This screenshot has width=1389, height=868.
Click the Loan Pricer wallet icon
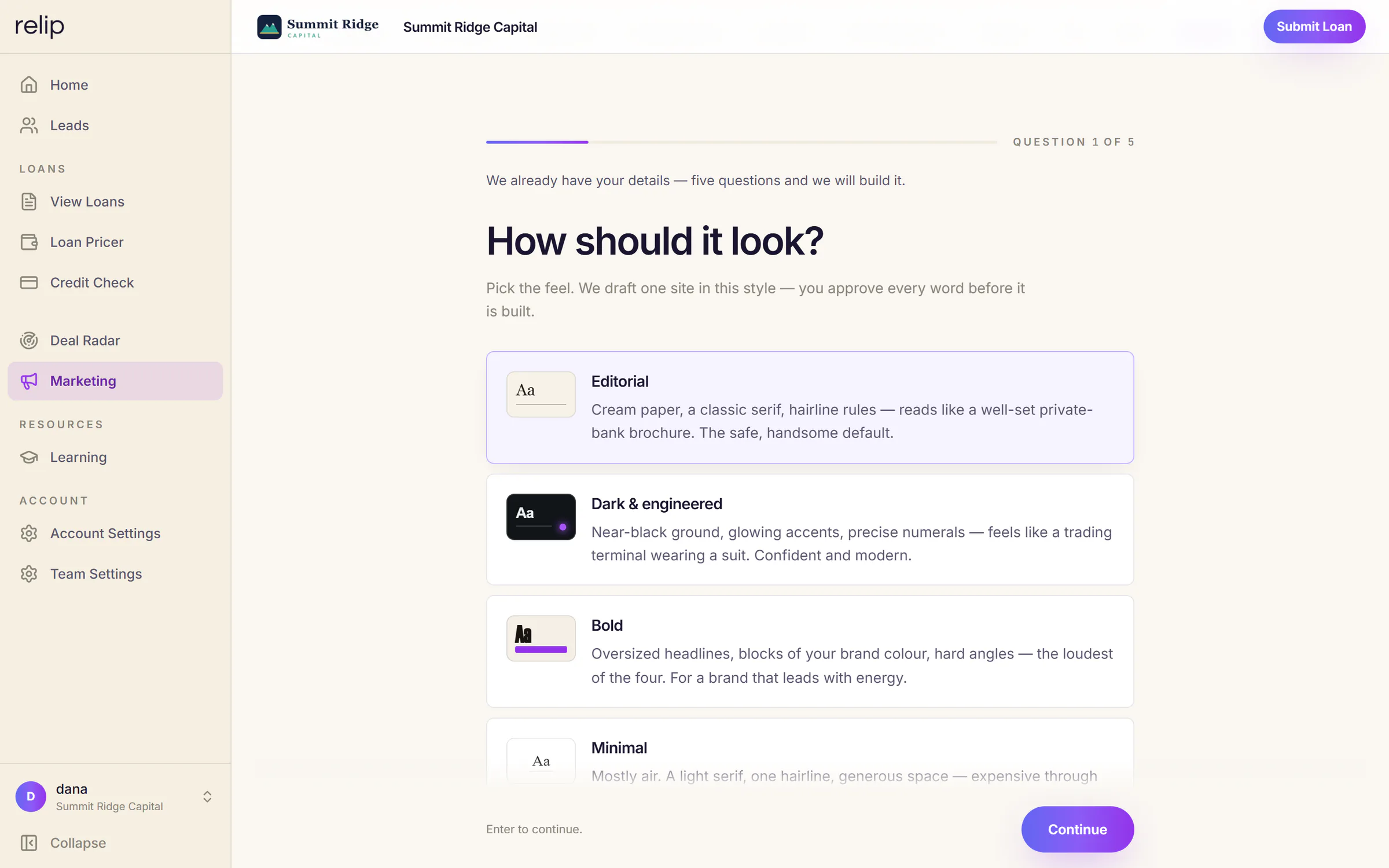point(29,242)
